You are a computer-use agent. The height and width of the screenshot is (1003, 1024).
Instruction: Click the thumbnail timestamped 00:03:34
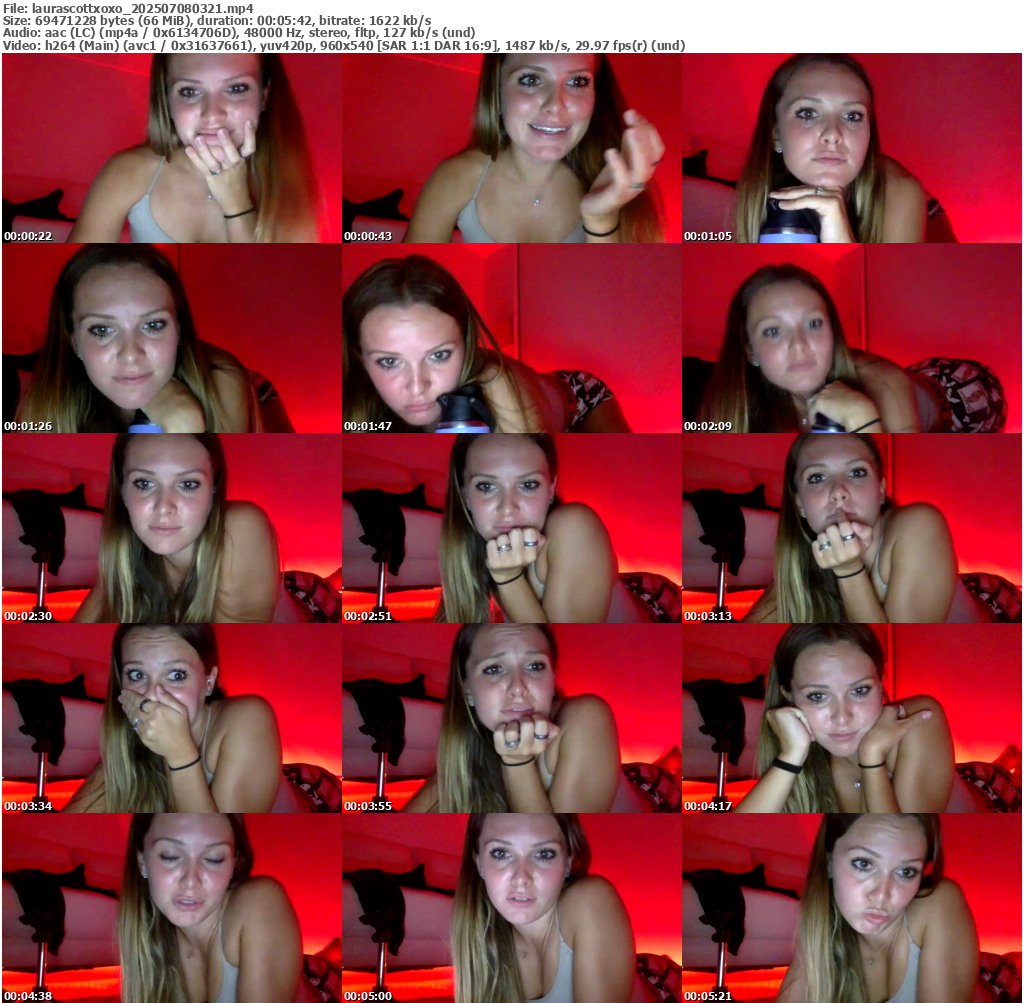172,718
